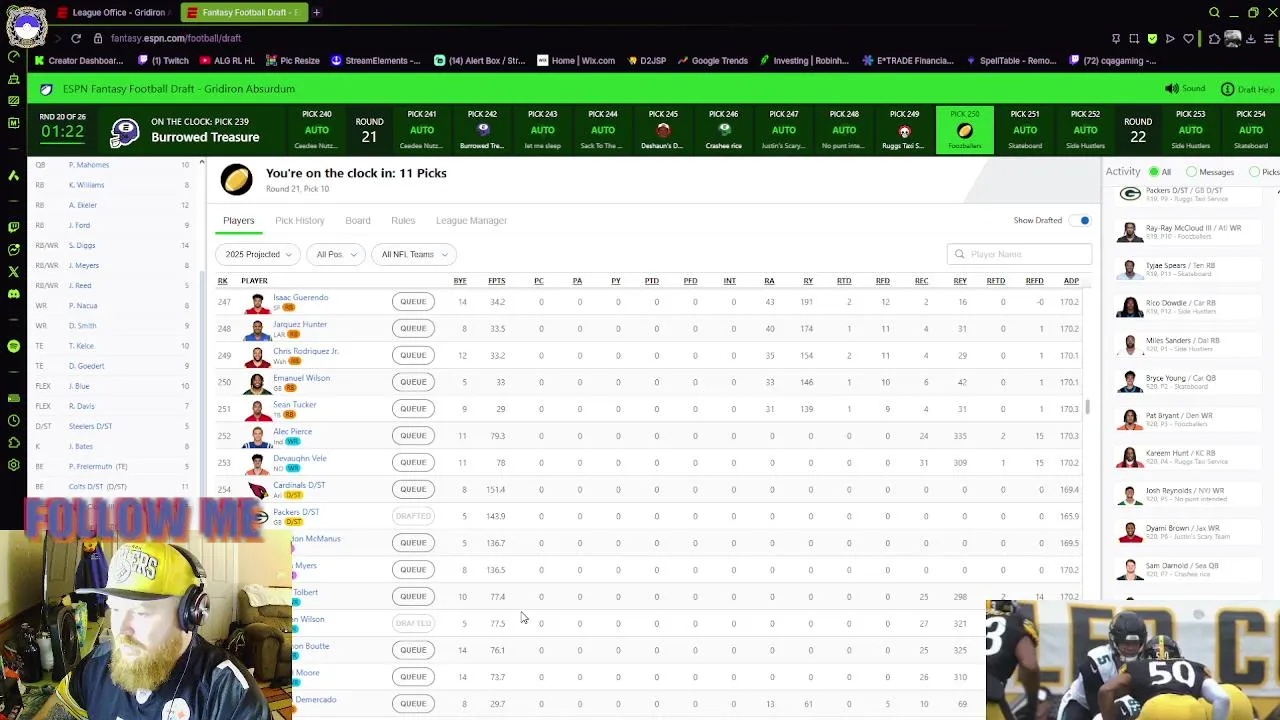Click the site security lock icon
Screen dimensions: 1280x720
(x=98, y=38)
